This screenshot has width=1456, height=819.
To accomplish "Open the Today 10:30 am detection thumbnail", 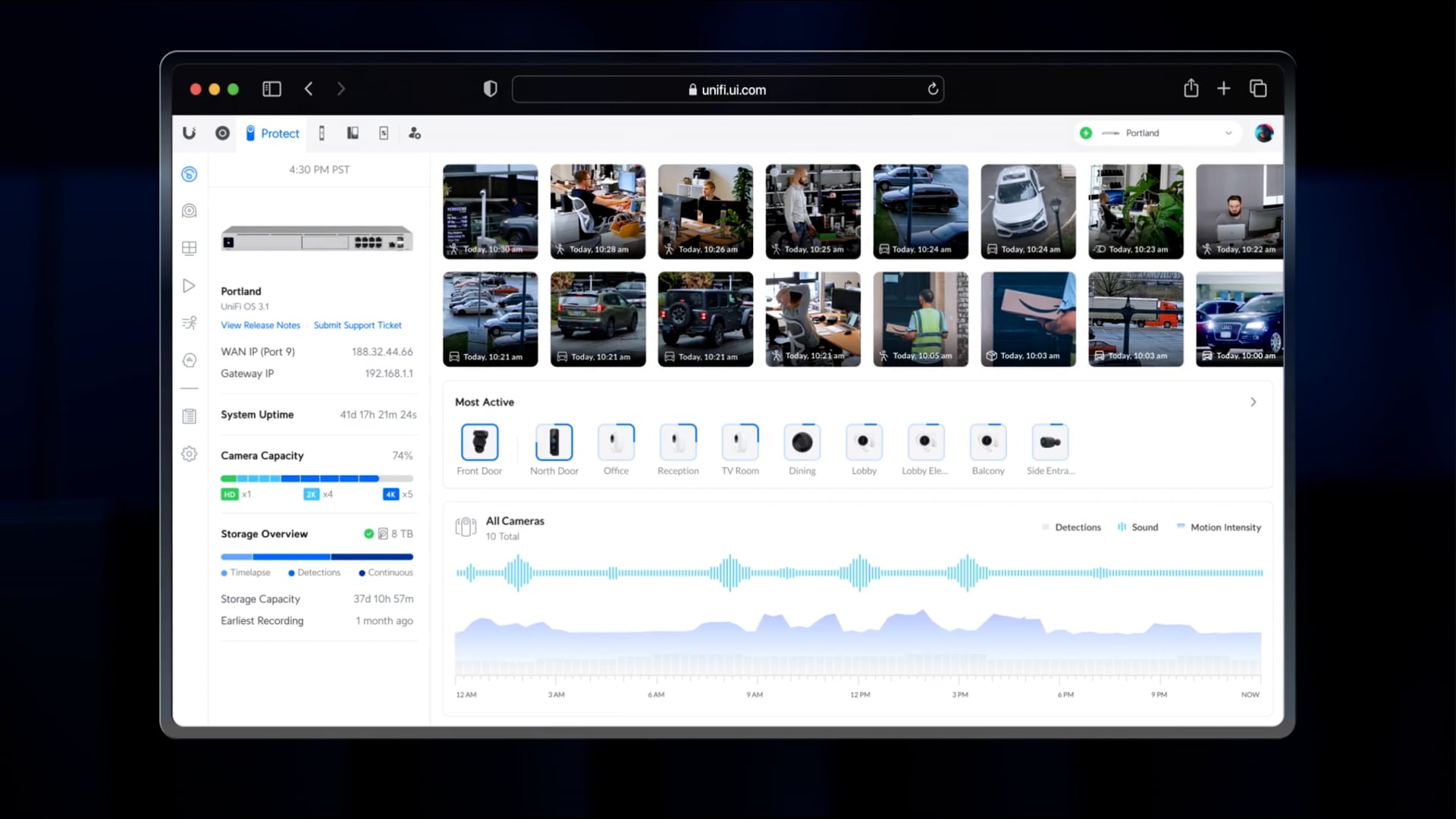I will coord(491,212).
